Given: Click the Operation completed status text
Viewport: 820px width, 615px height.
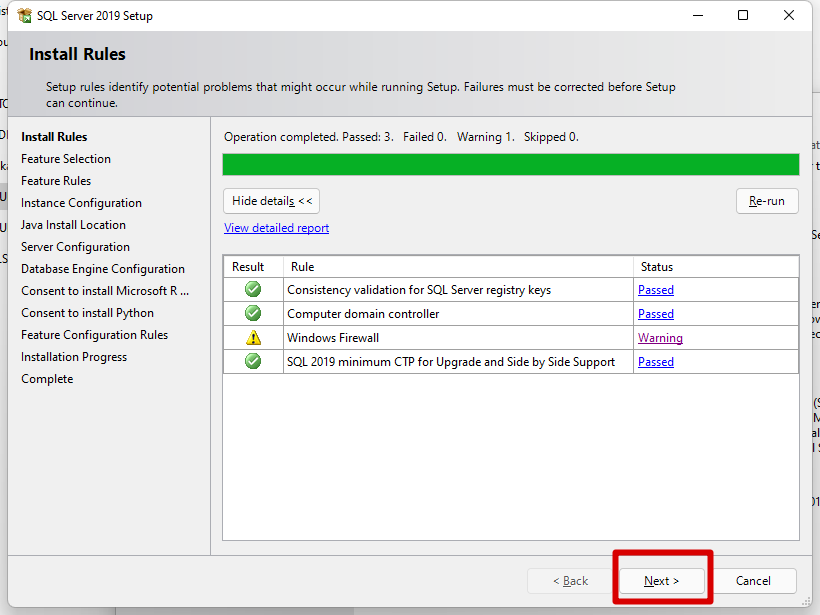Looking at the screenshot, I should 401,137.
